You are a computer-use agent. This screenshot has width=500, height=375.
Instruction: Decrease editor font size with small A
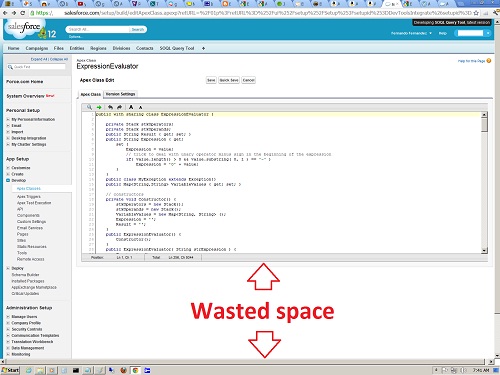click(140, 108)
